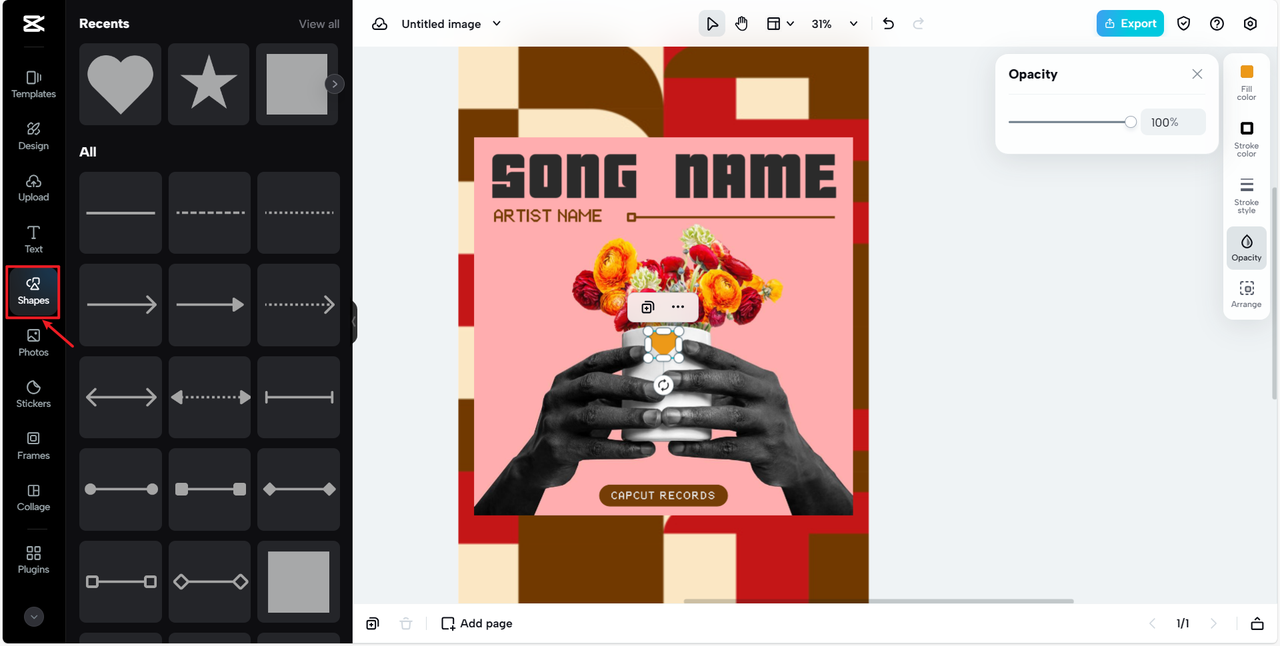Open the canvas layout dropdown
This screenshot has width=1280, height=646.
(x=780, y=24)
